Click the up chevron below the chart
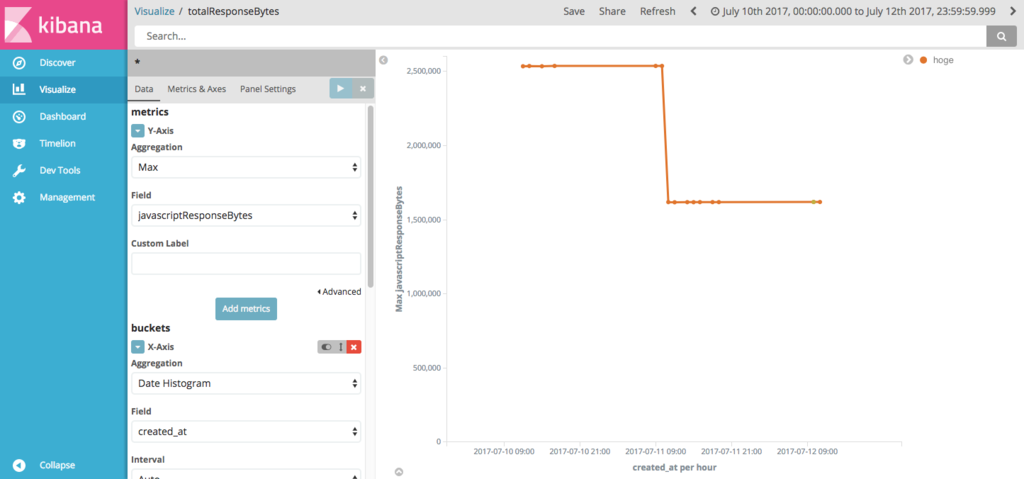Viewport: 1024px width, 479px height. coord(400,471)
